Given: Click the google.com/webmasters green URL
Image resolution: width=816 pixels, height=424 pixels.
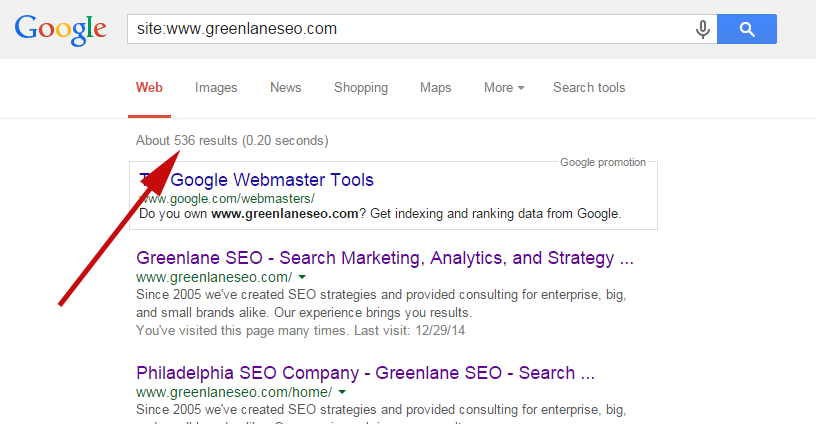Looking at the screenshot, I should [x=227, y=199].
